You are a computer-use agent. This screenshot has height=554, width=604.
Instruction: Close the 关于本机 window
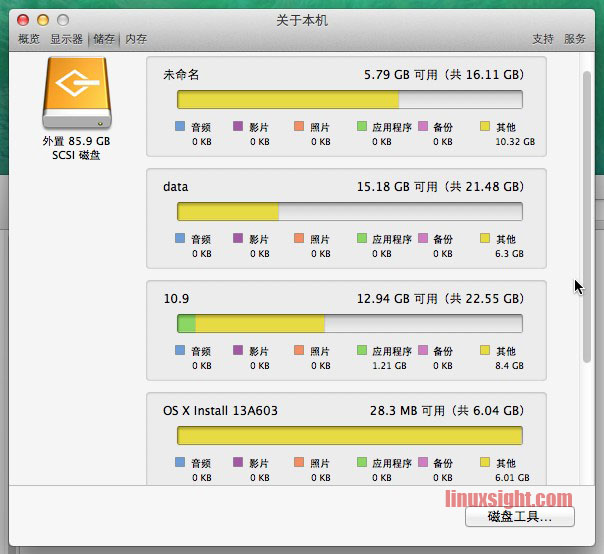[x=23, y=20]
